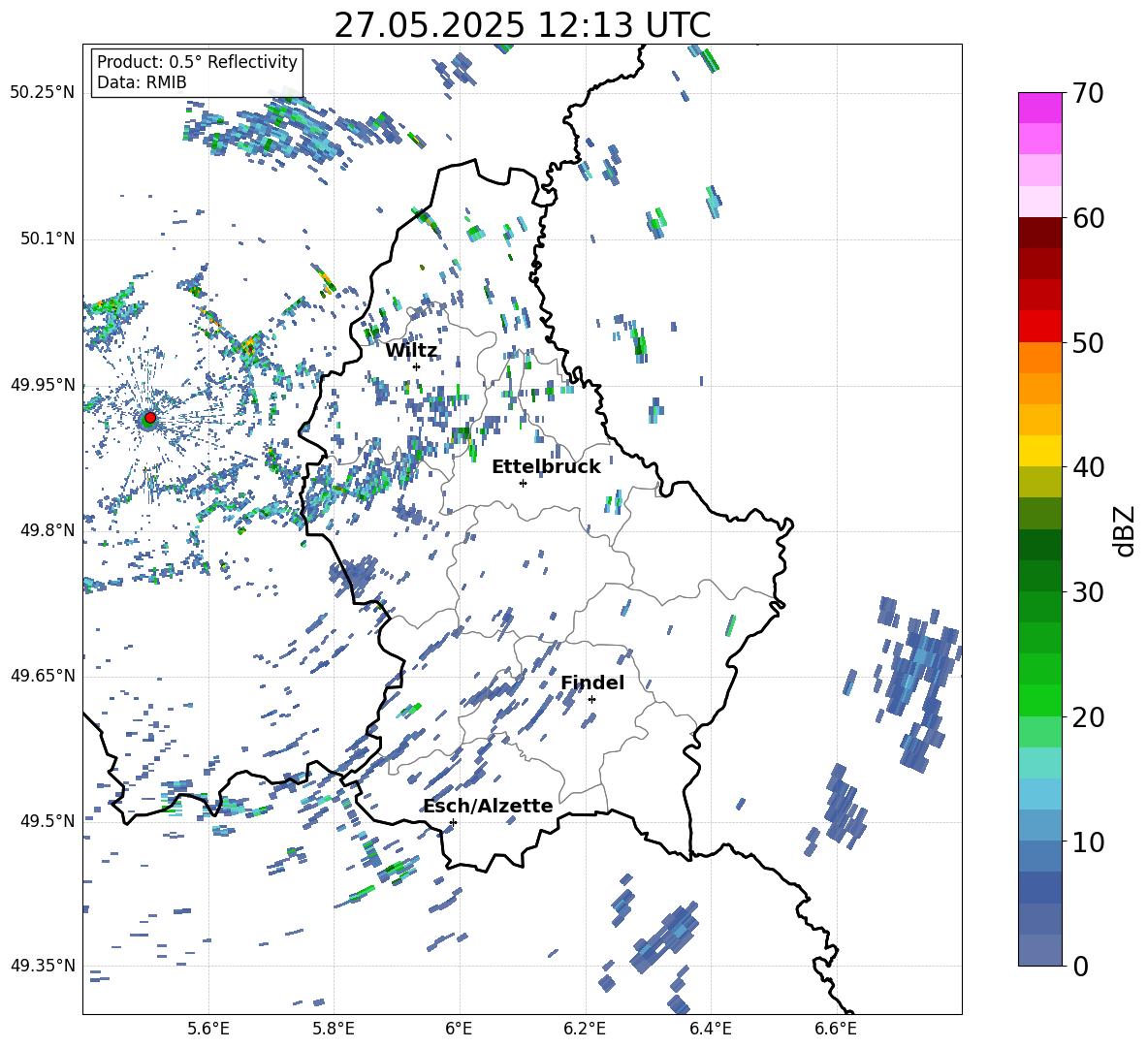Click the dBZ colorbar label
The height and width of the screenshot is (1048, 1148).
1126,530
